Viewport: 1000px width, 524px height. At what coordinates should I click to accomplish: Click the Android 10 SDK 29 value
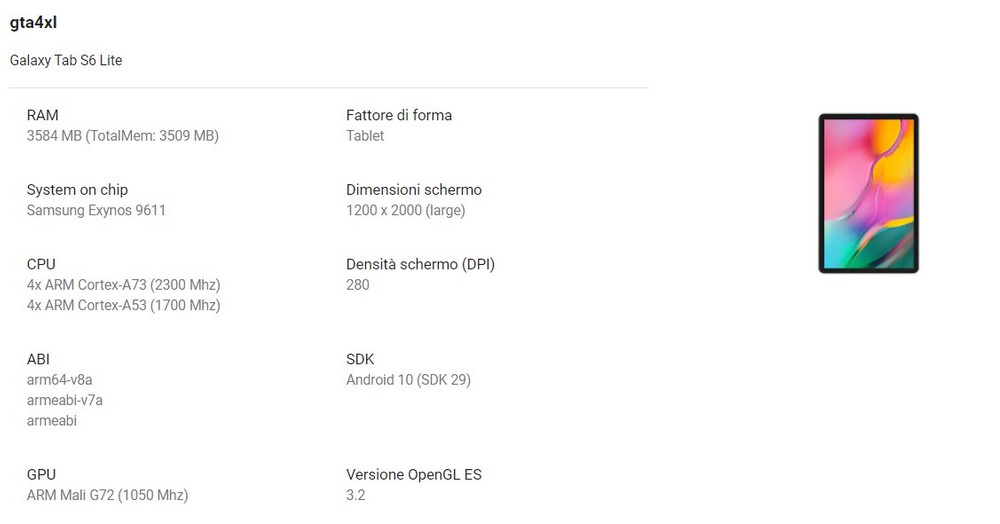pos(408,380)
